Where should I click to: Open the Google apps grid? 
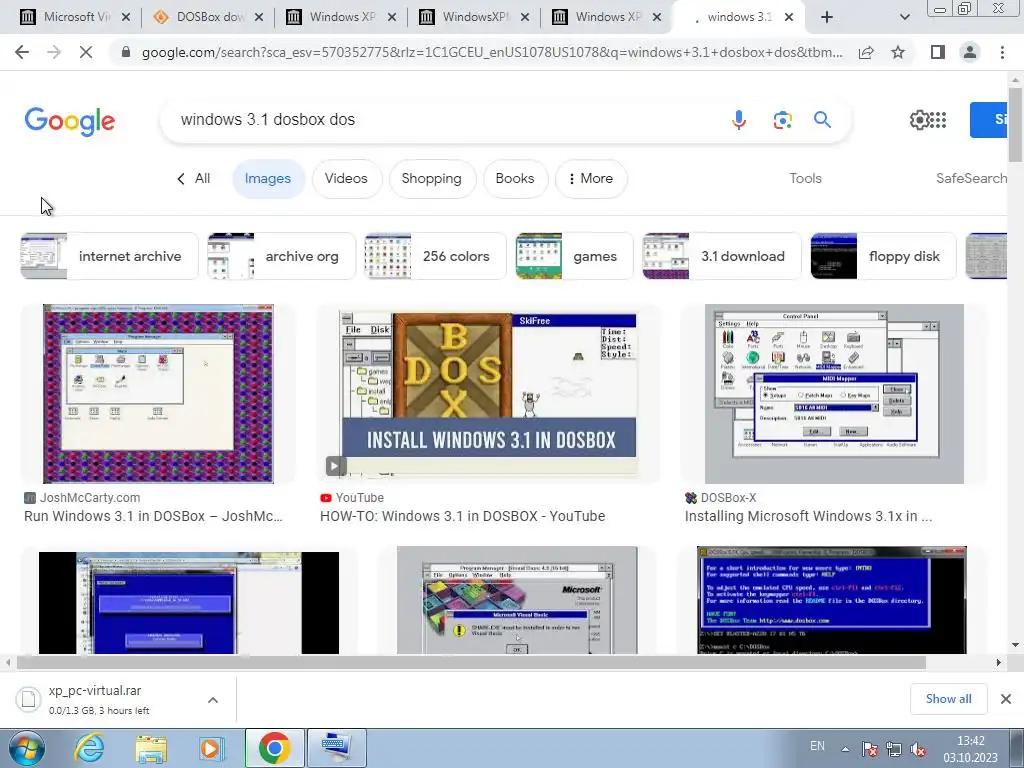938,120
